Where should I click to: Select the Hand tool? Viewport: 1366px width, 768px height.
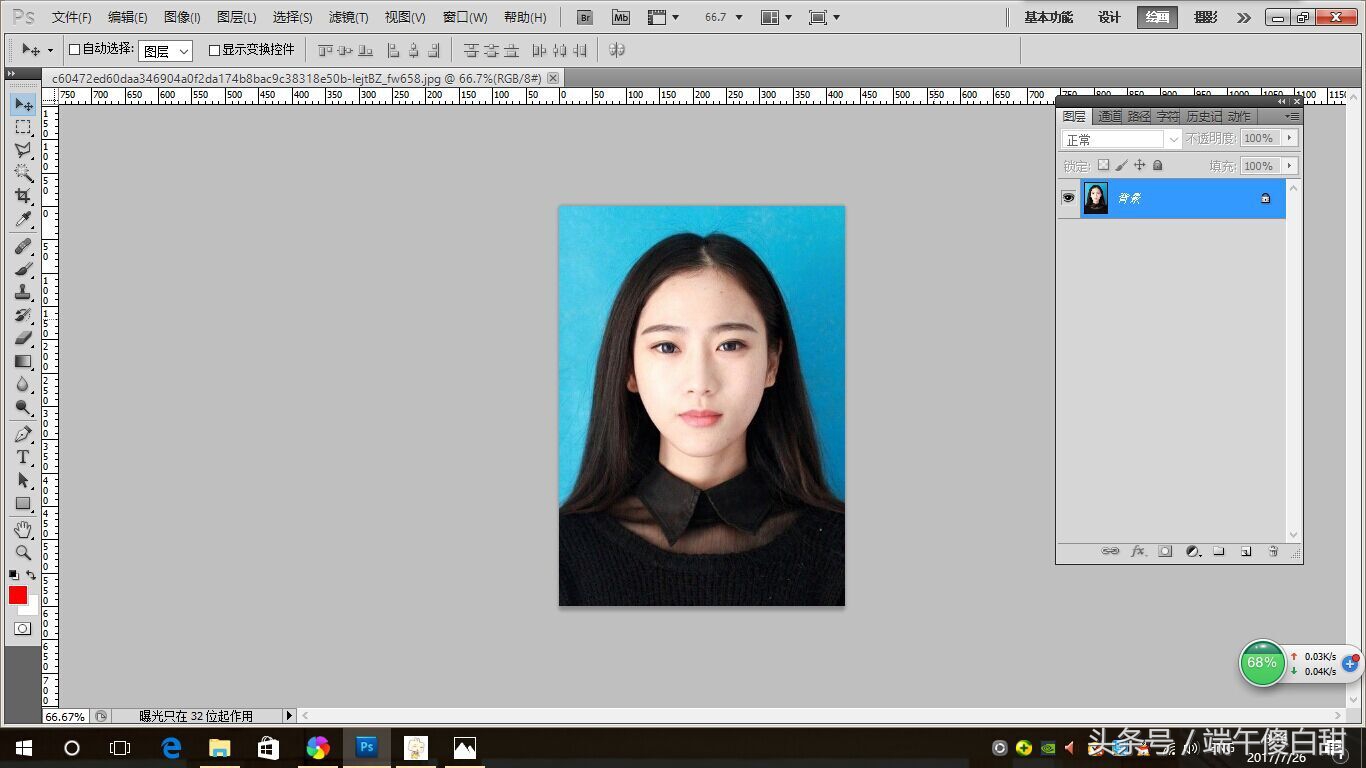pyautogui.click(x=23, y=529)
